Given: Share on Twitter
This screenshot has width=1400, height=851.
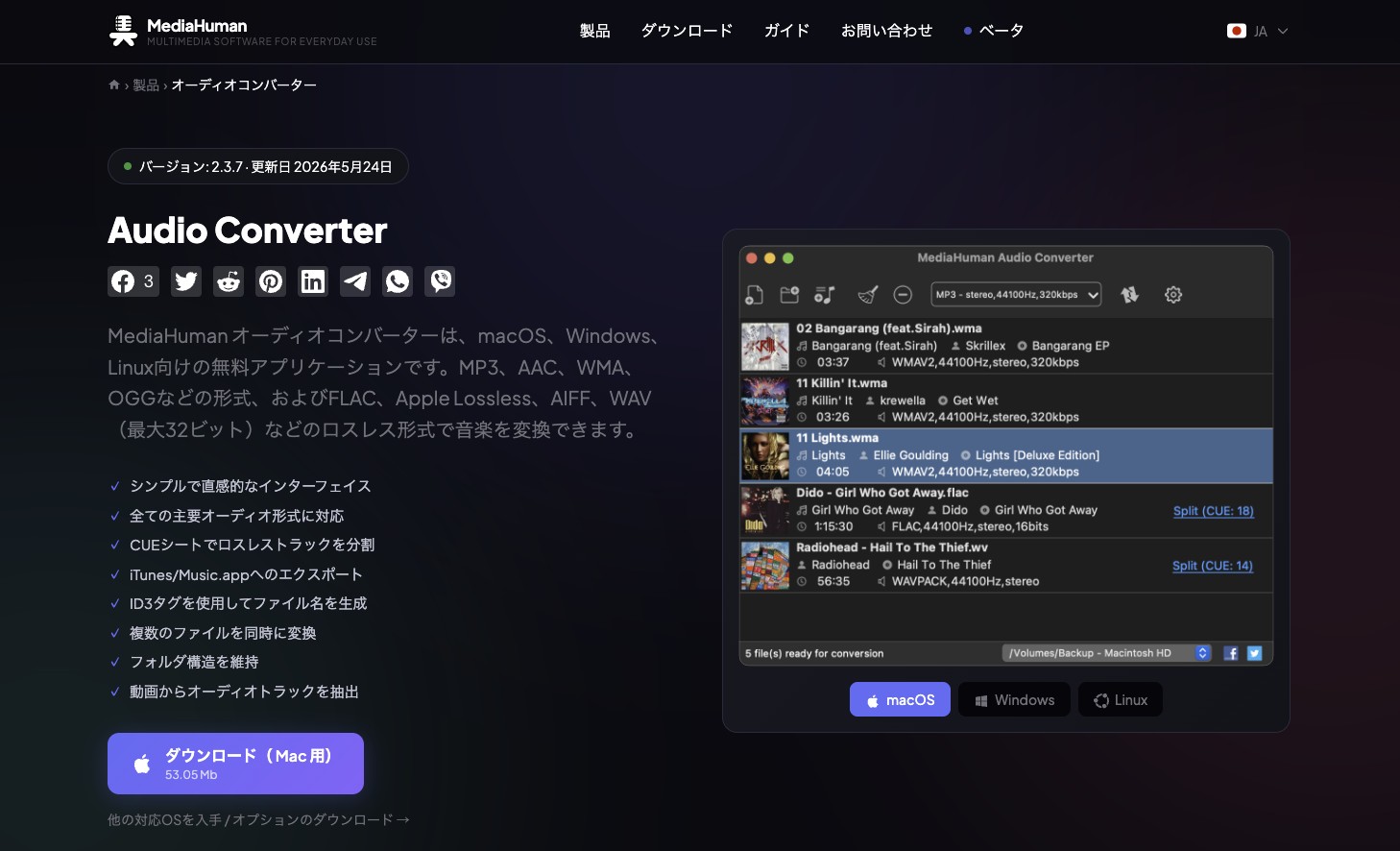Looking at the screenshot, I should (186, 280).
